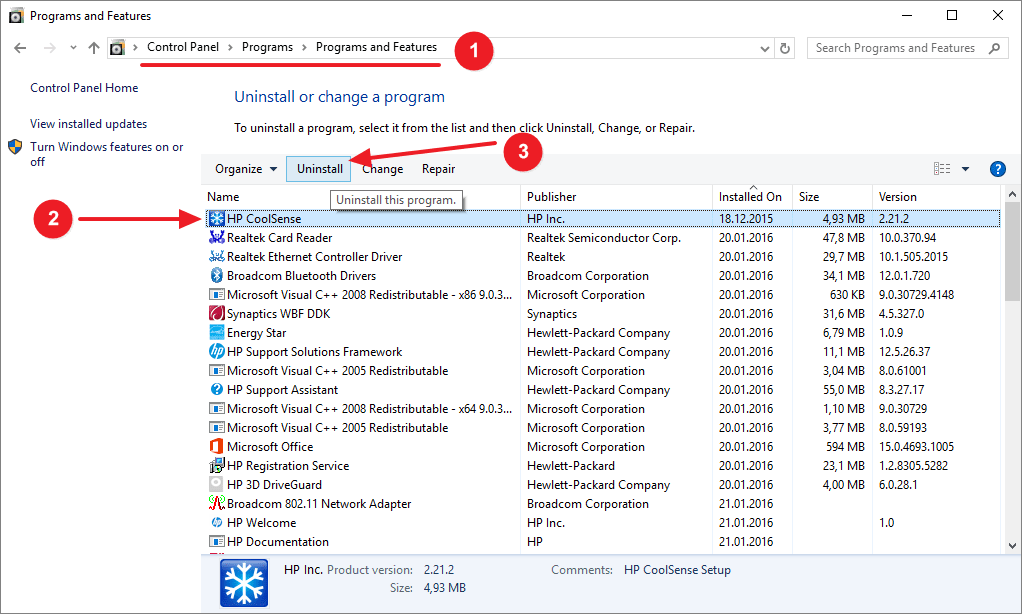1022x614 pixels.
Task: Select the Visual C++ 2008 x64 row
Action: coord(603,409)
